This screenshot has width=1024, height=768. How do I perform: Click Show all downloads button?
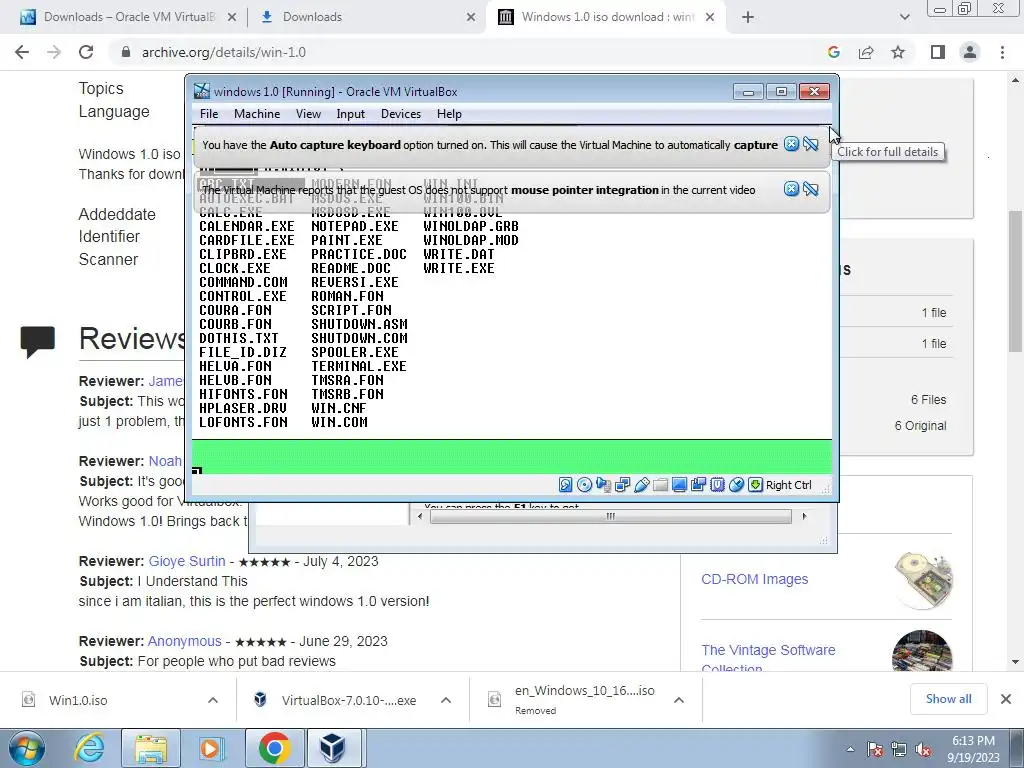click(948, 699)
